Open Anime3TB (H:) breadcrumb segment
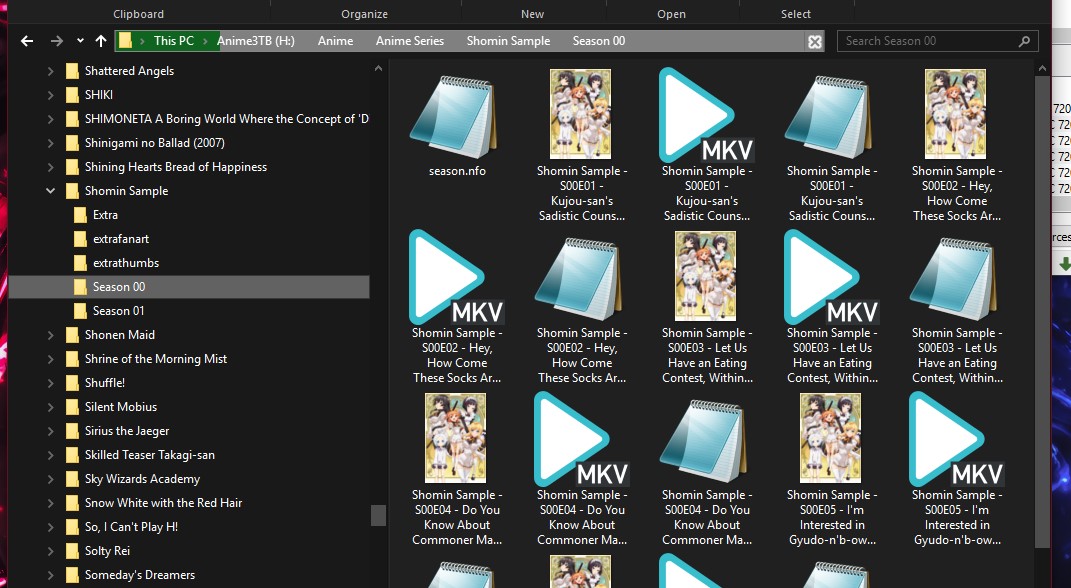The width and height of the screenshot is (1071, 588). pyautogui.click(x=255, y=41)
